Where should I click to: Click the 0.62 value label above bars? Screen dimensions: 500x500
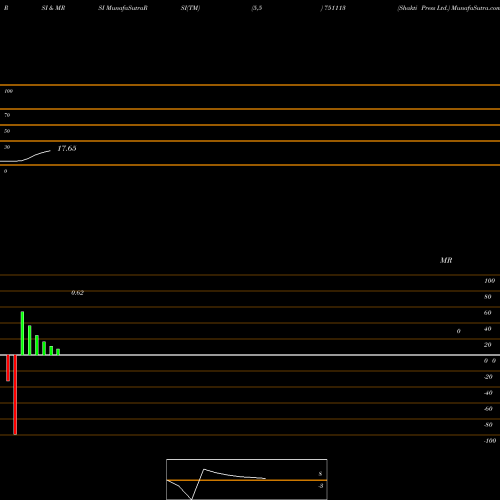[77, 293]
